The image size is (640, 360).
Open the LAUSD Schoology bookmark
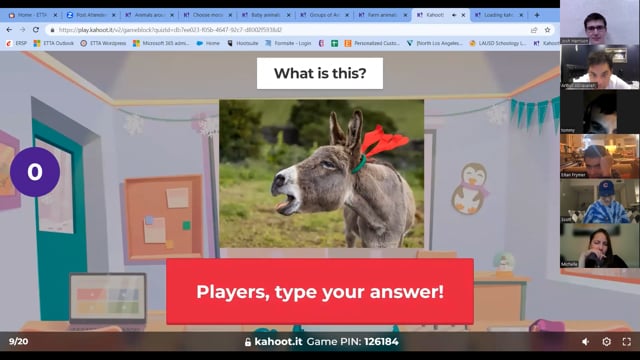coord(498,43)
